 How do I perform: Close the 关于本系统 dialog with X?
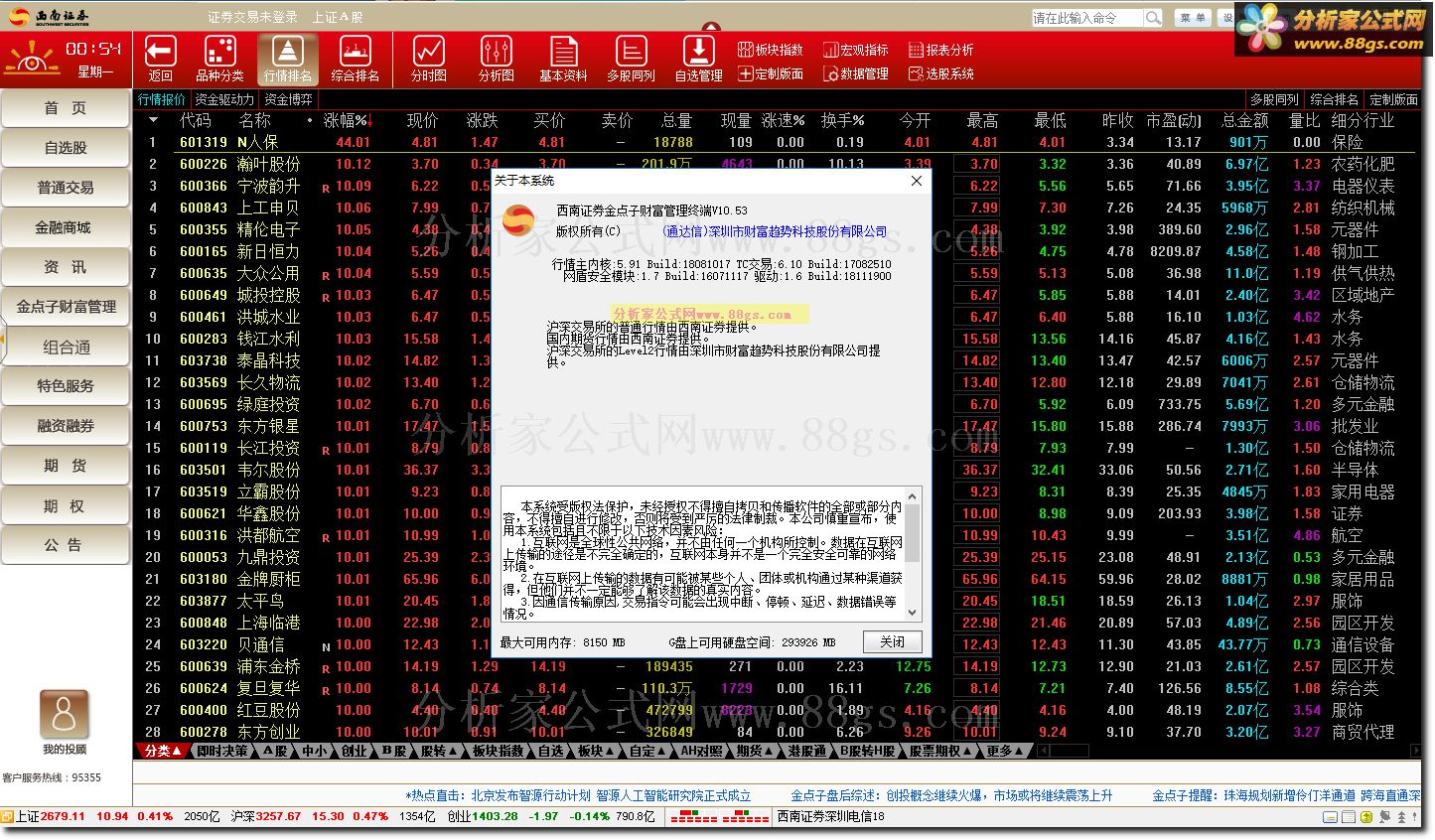pos(917,181)
